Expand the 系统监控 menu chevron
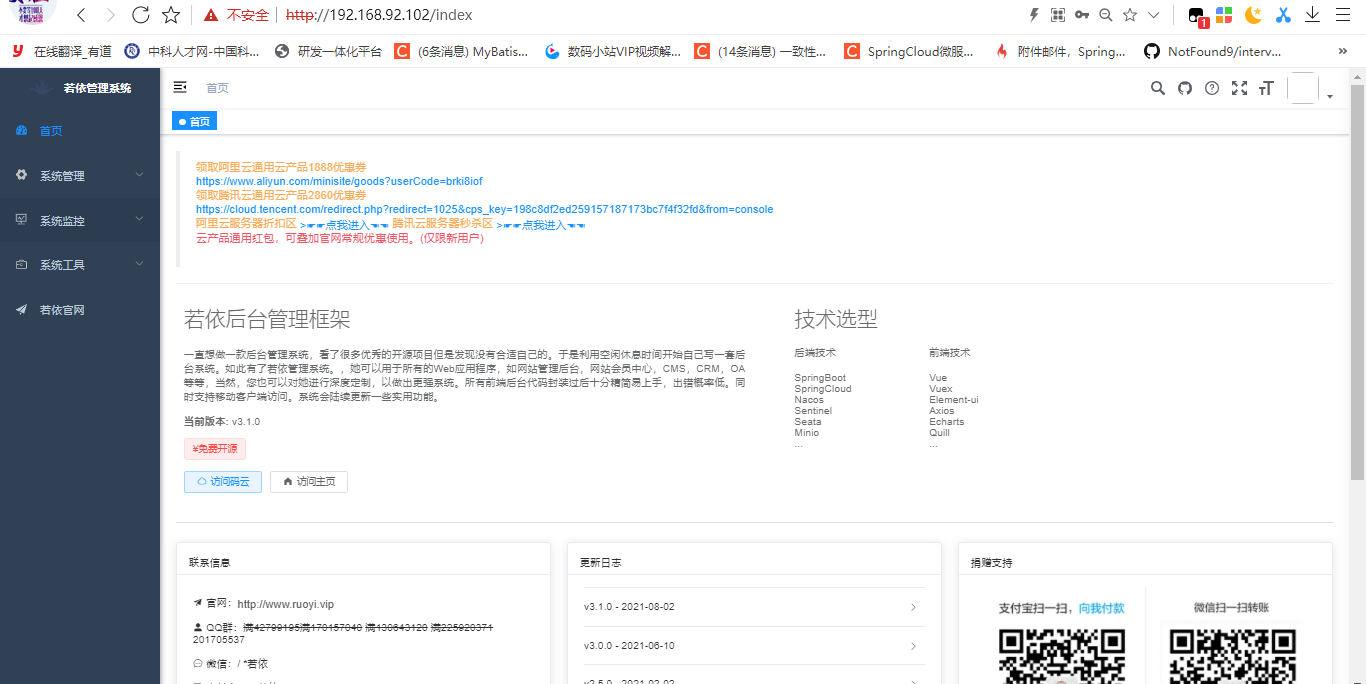Screen dimensions: 1366x684 click(139, 220)
